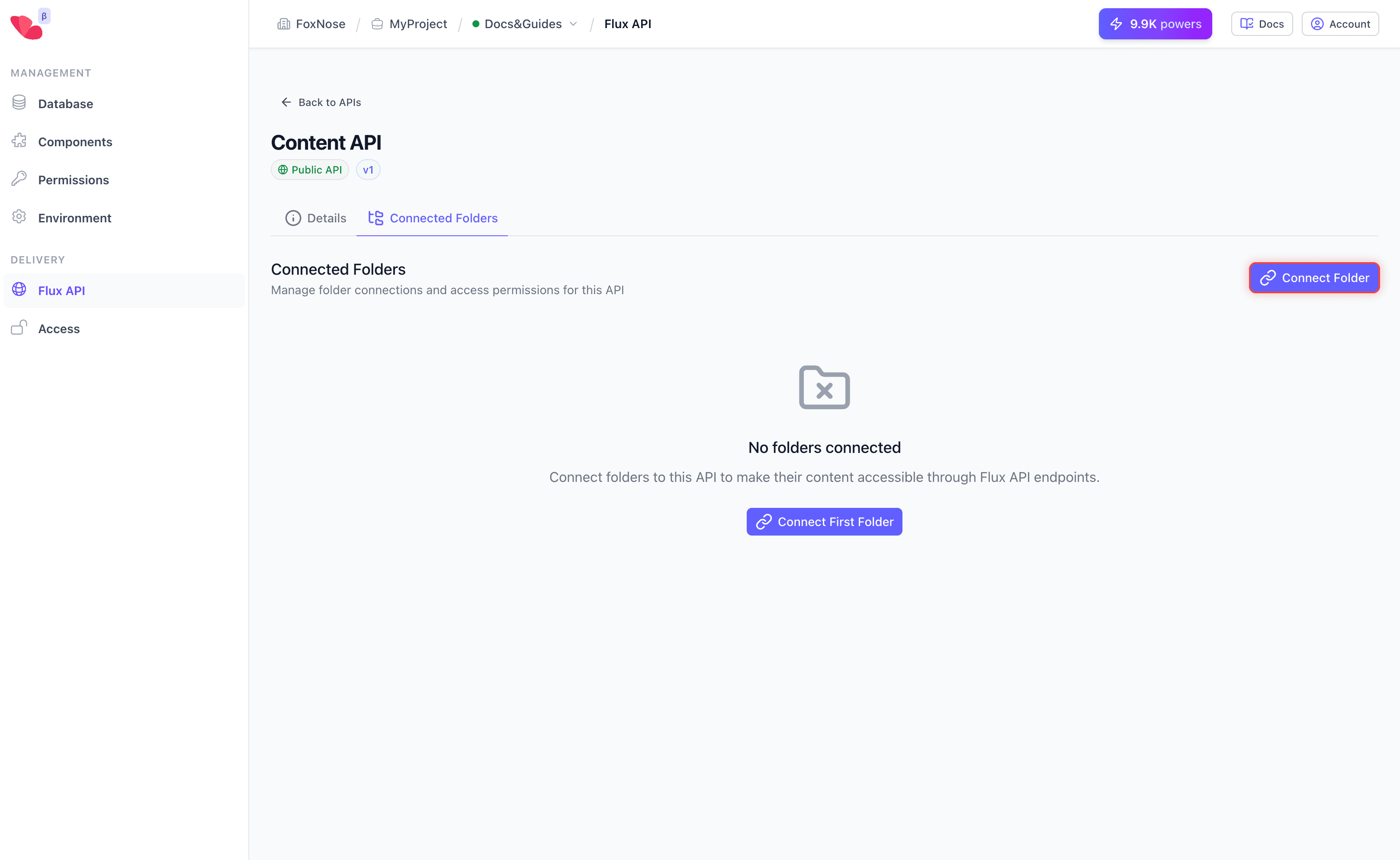The width and height of the screenshot is (1400, 860).
Task: Click the Connect Folder button
Action: pos(1314,278)
